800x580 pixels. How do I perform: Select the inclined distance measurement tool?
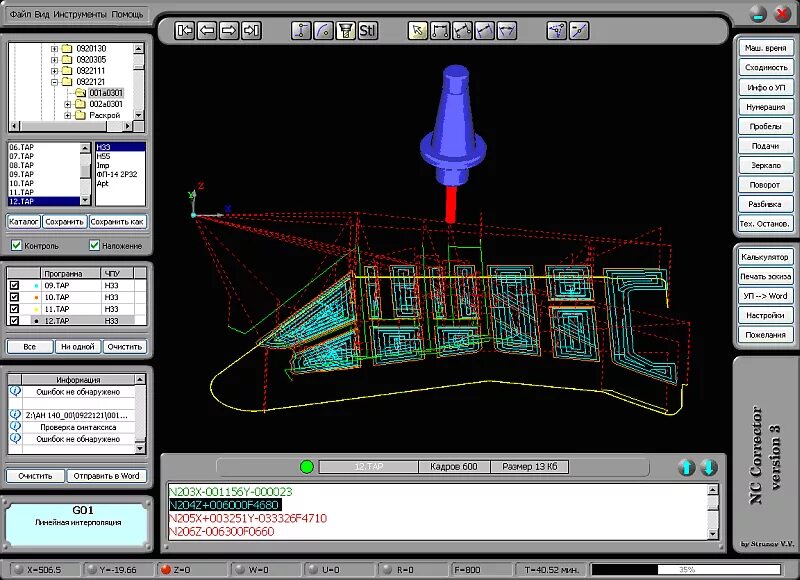(x=462, y=31)
